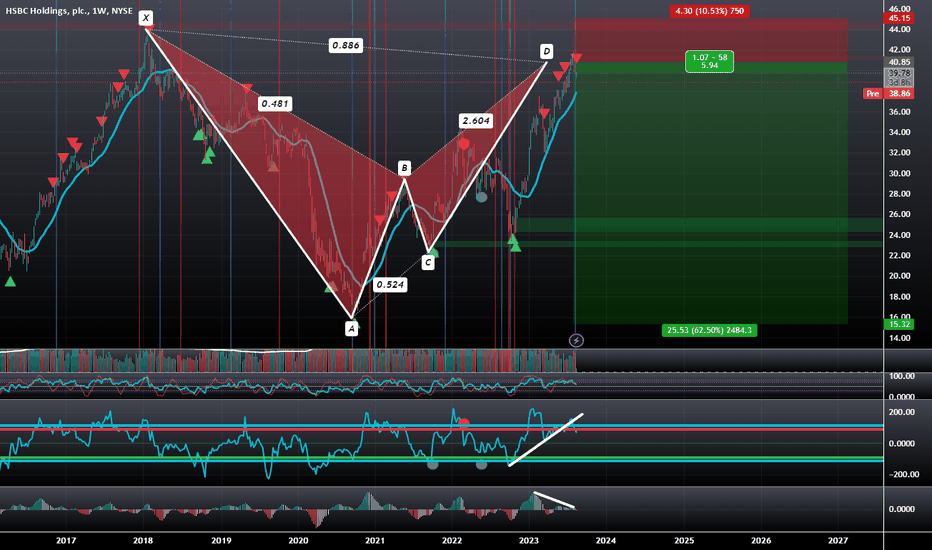This screenshot has width=932, height=550.
Task: Click the red dot on the oscillator's 2022 peak
Action: coord(464,423)
